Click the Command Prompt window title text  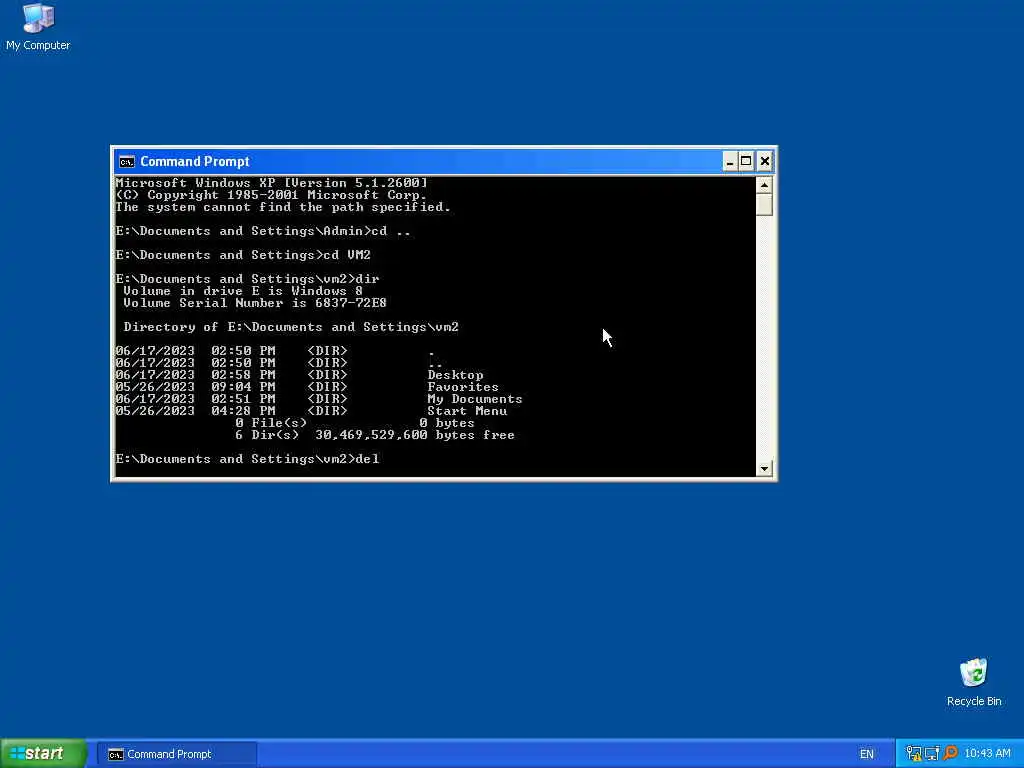[x=195, y=161]
